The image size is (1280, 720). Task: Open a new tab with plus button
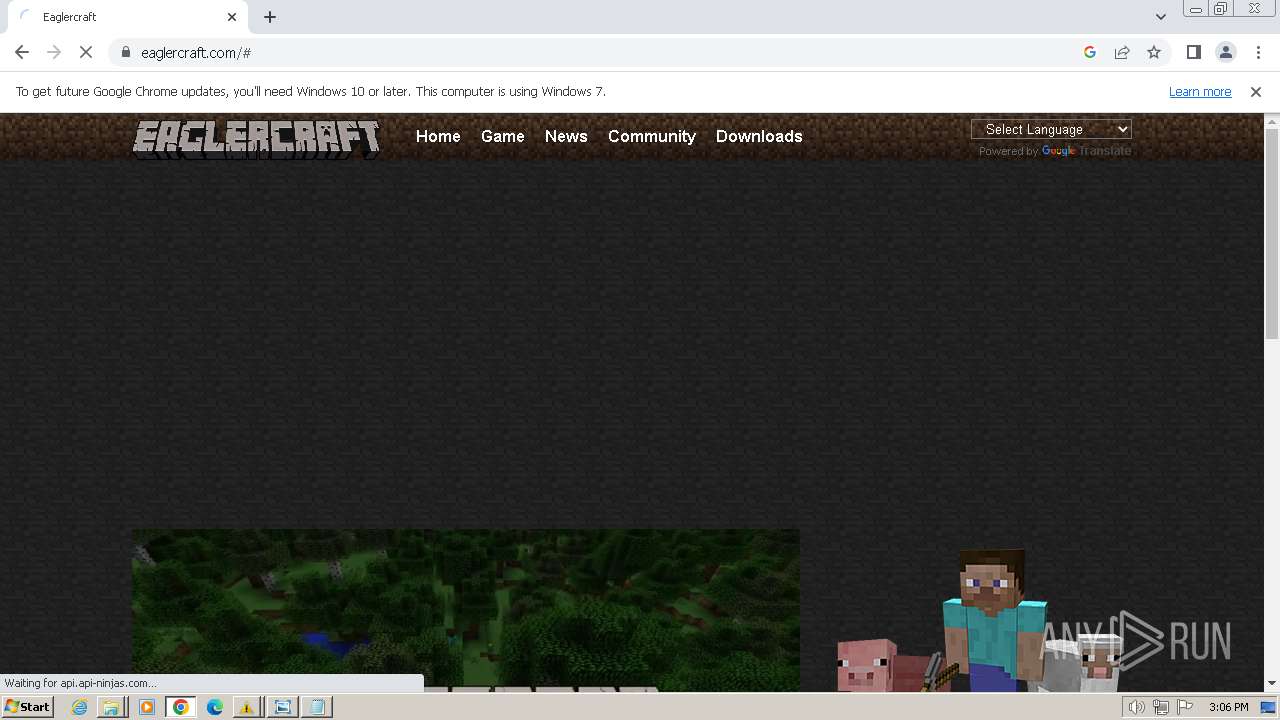pos(270,17)
